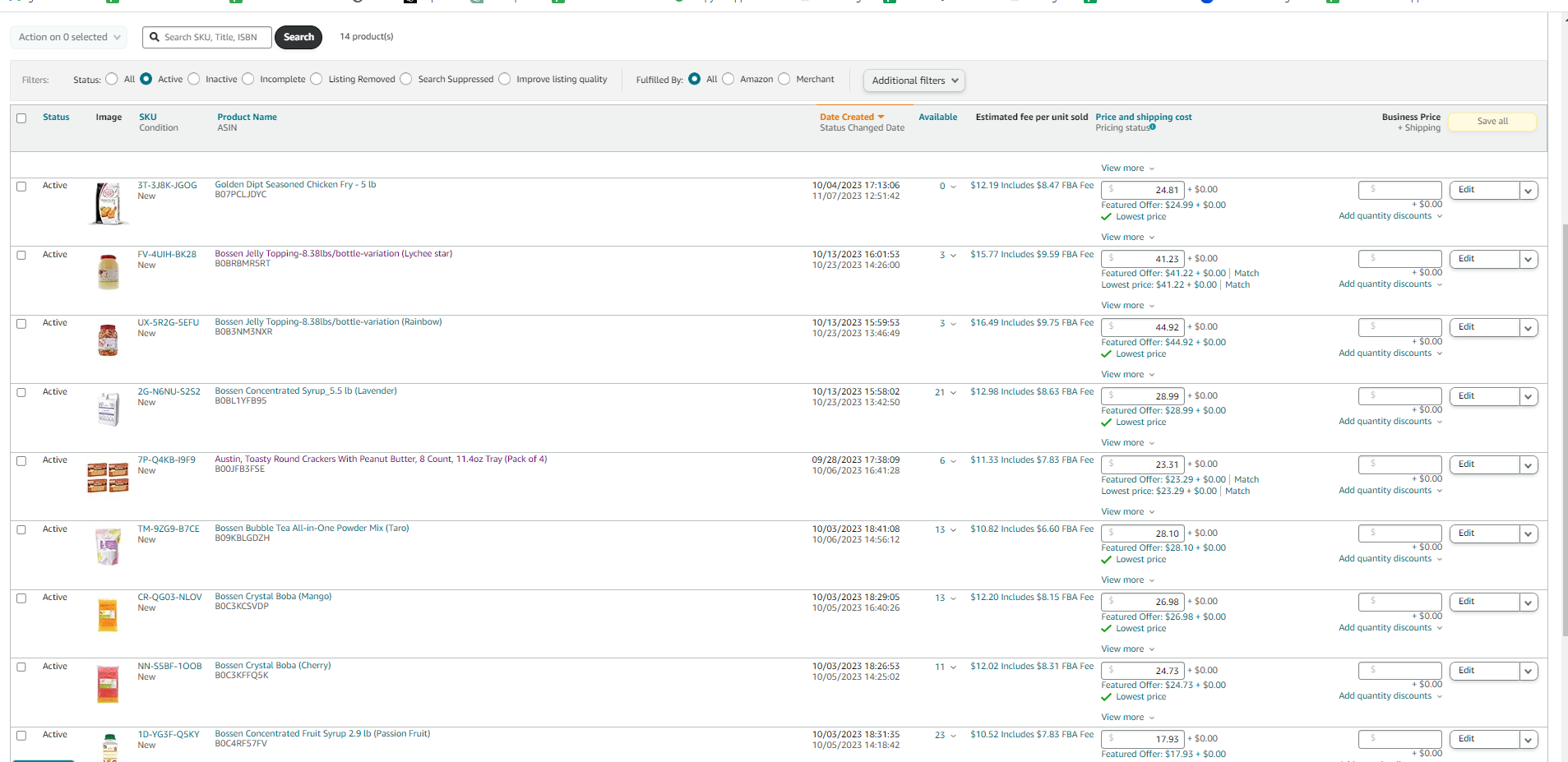Open the Mango crystal boba thumbnail
Image resolution: width=1568 pixels, height=762 pixels.
pos(108,615)
